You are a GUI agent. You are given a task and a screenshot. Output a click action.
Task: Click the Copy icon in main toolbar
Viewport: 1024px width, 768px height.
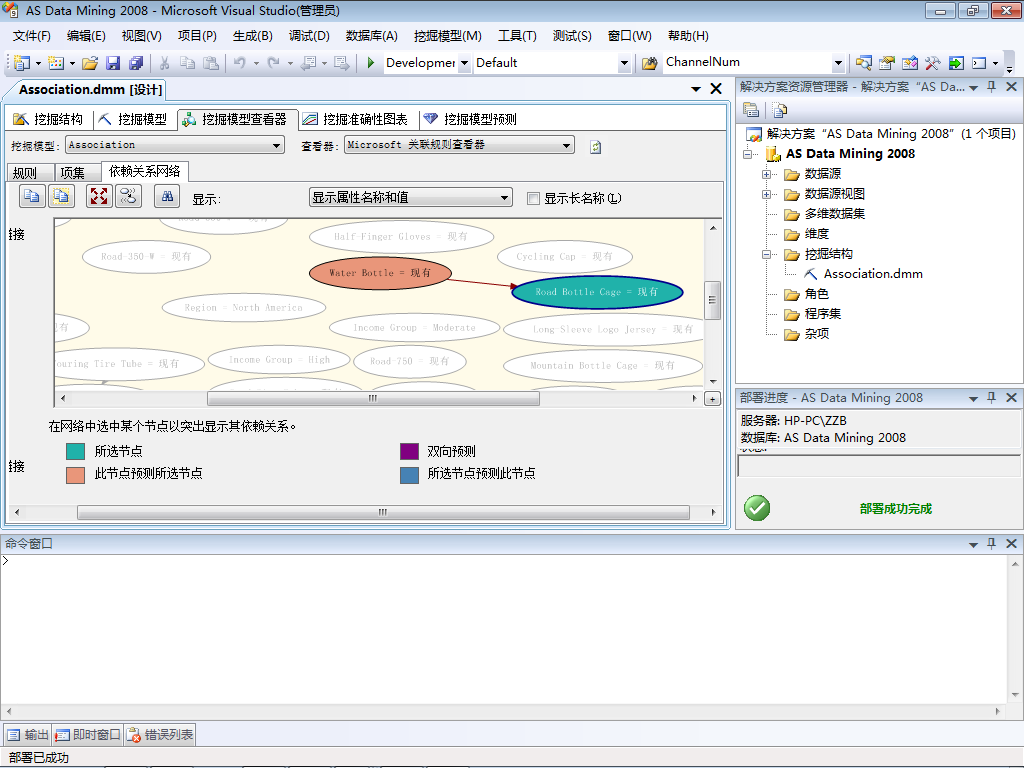tap(187, 63)
